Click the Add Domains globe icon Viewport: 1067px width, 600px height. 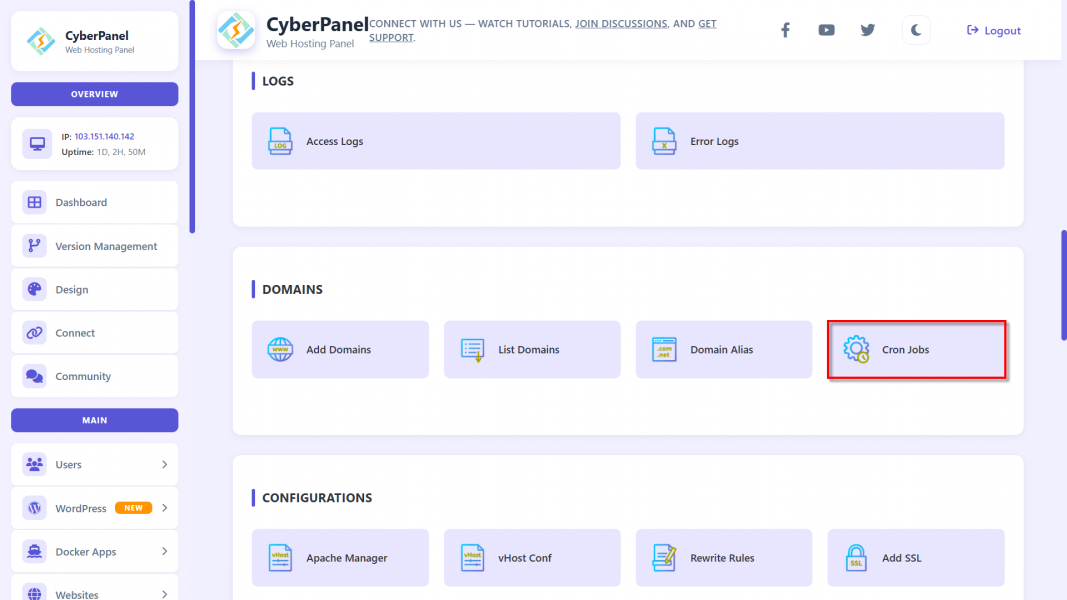coord(280,350)
